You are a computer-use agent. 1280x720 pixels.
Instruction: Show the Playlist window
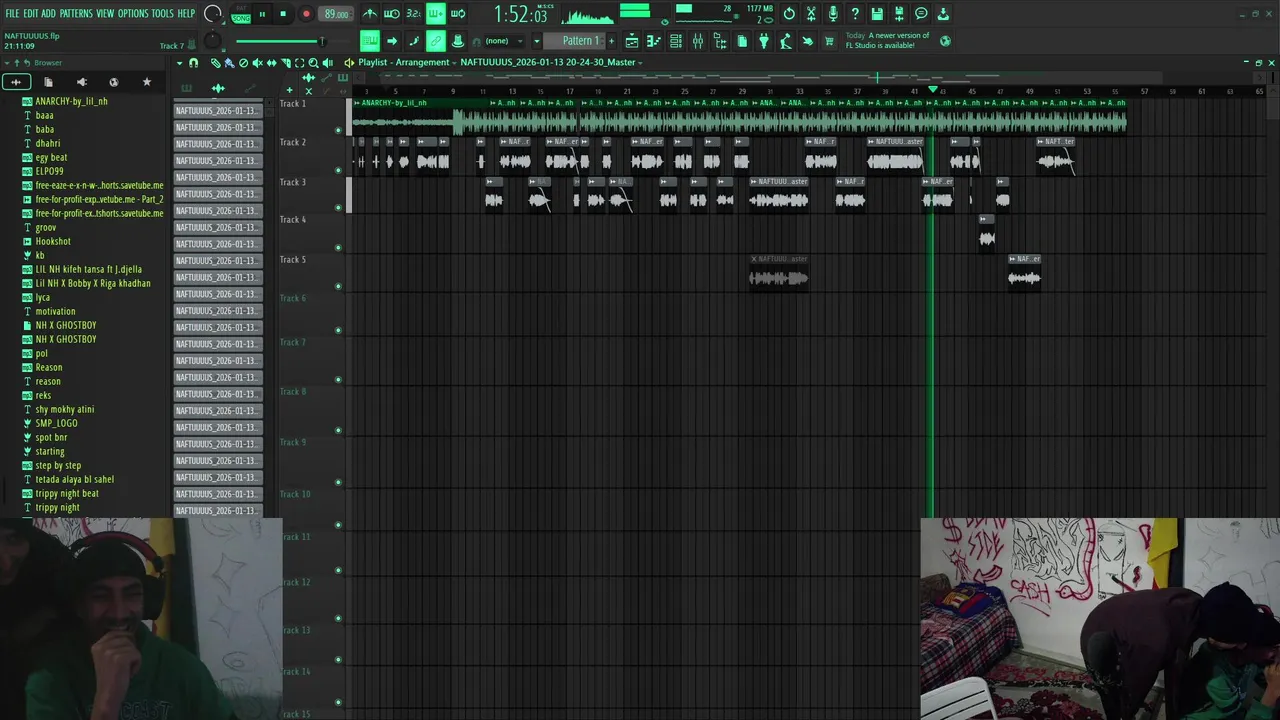[x=632, y=41]
